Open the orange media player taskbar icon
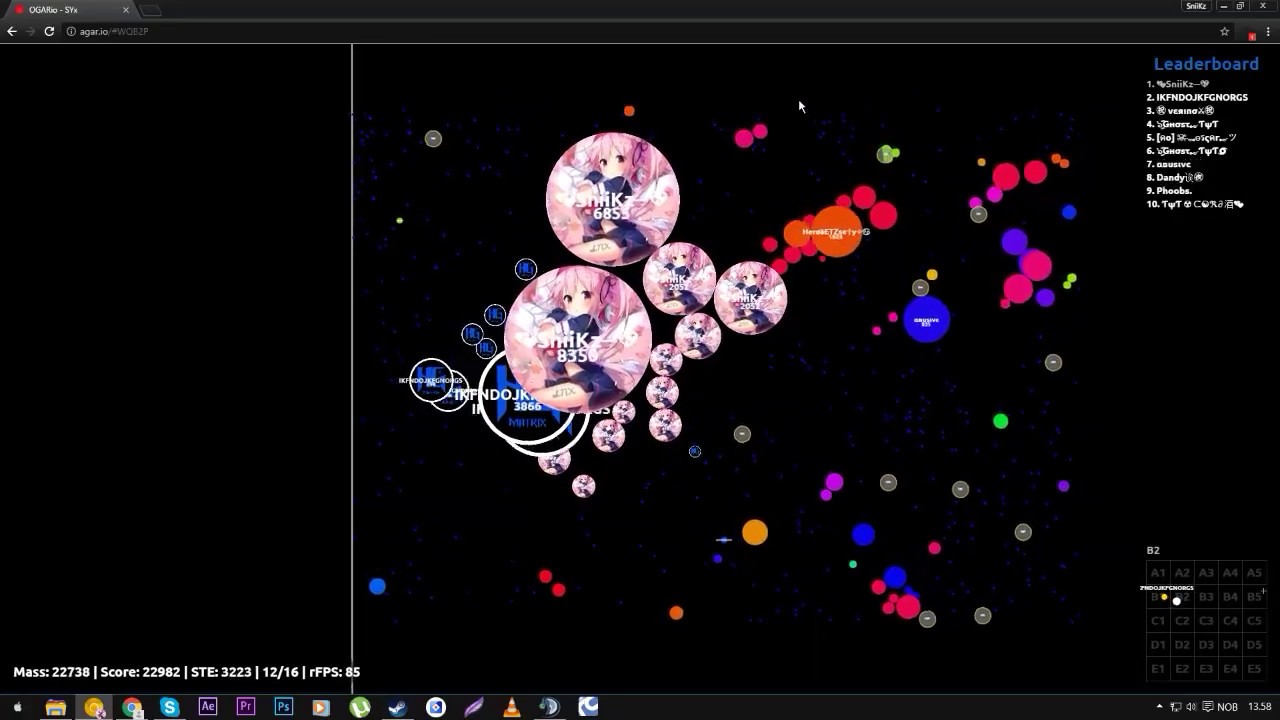 pos(321,707)
